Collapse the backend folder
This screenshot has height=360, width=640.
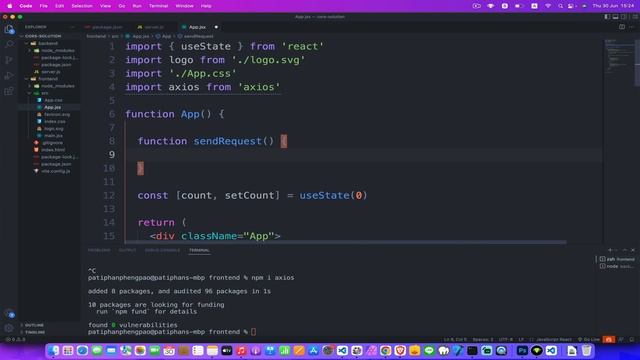48,43
